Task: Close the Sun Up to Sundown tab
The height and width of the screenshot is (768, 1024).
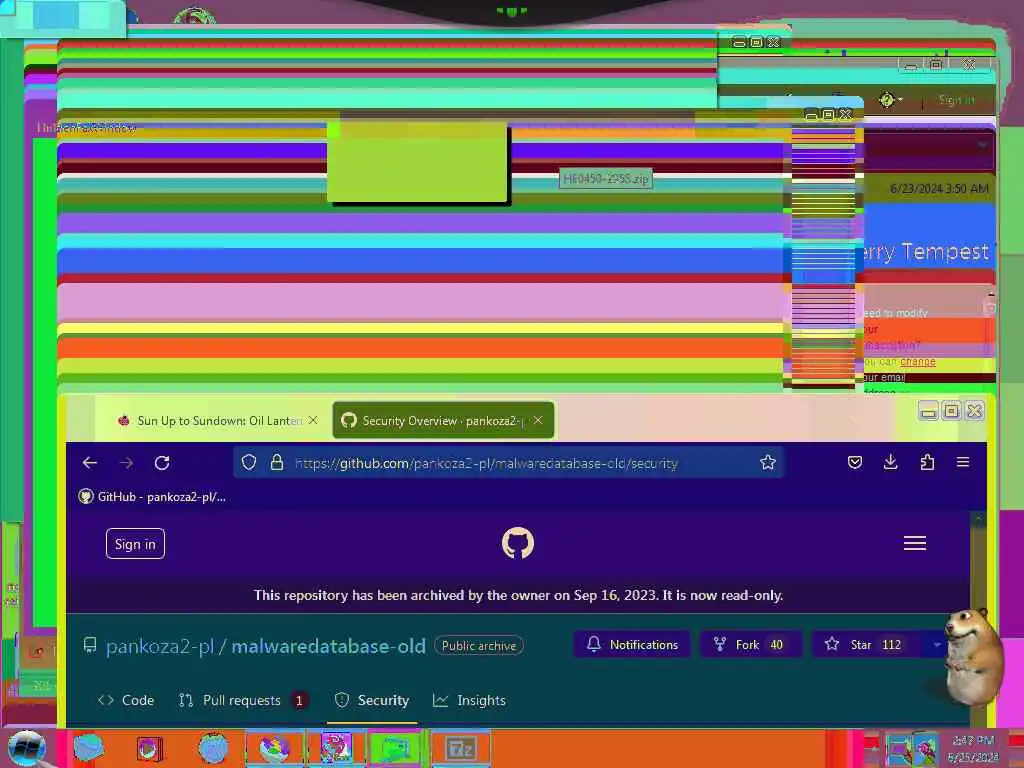Action: click(x=313, y=421)
